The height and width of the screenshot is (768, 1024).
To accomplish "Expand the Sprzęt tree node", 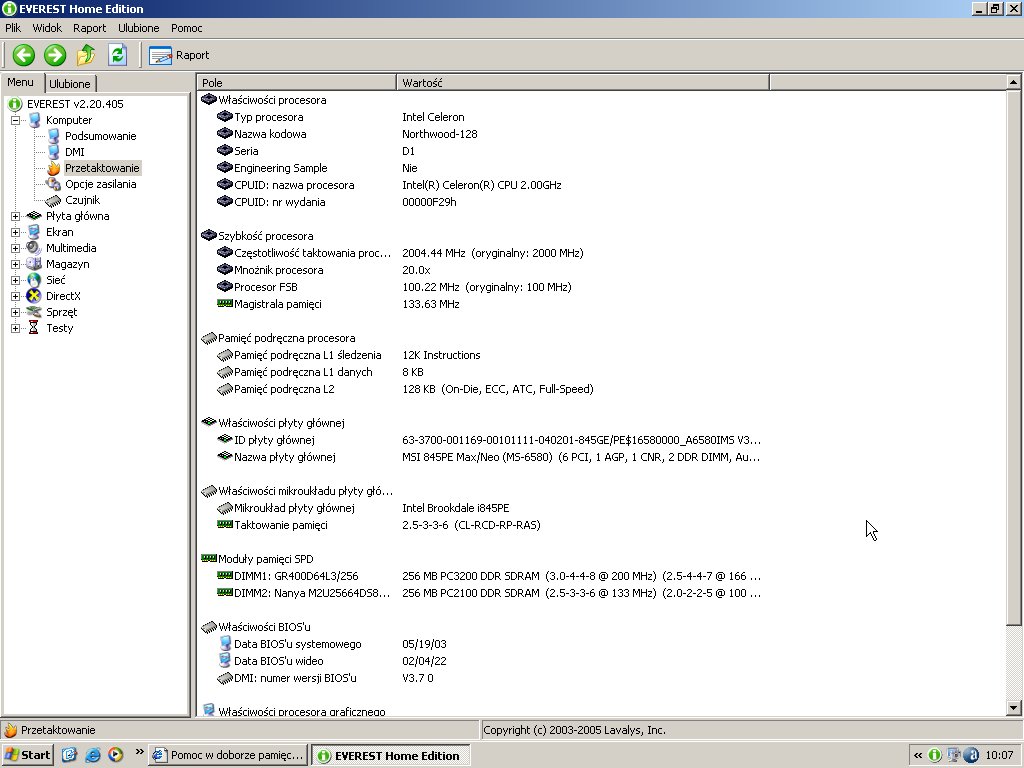I will [x=16, y=312].
